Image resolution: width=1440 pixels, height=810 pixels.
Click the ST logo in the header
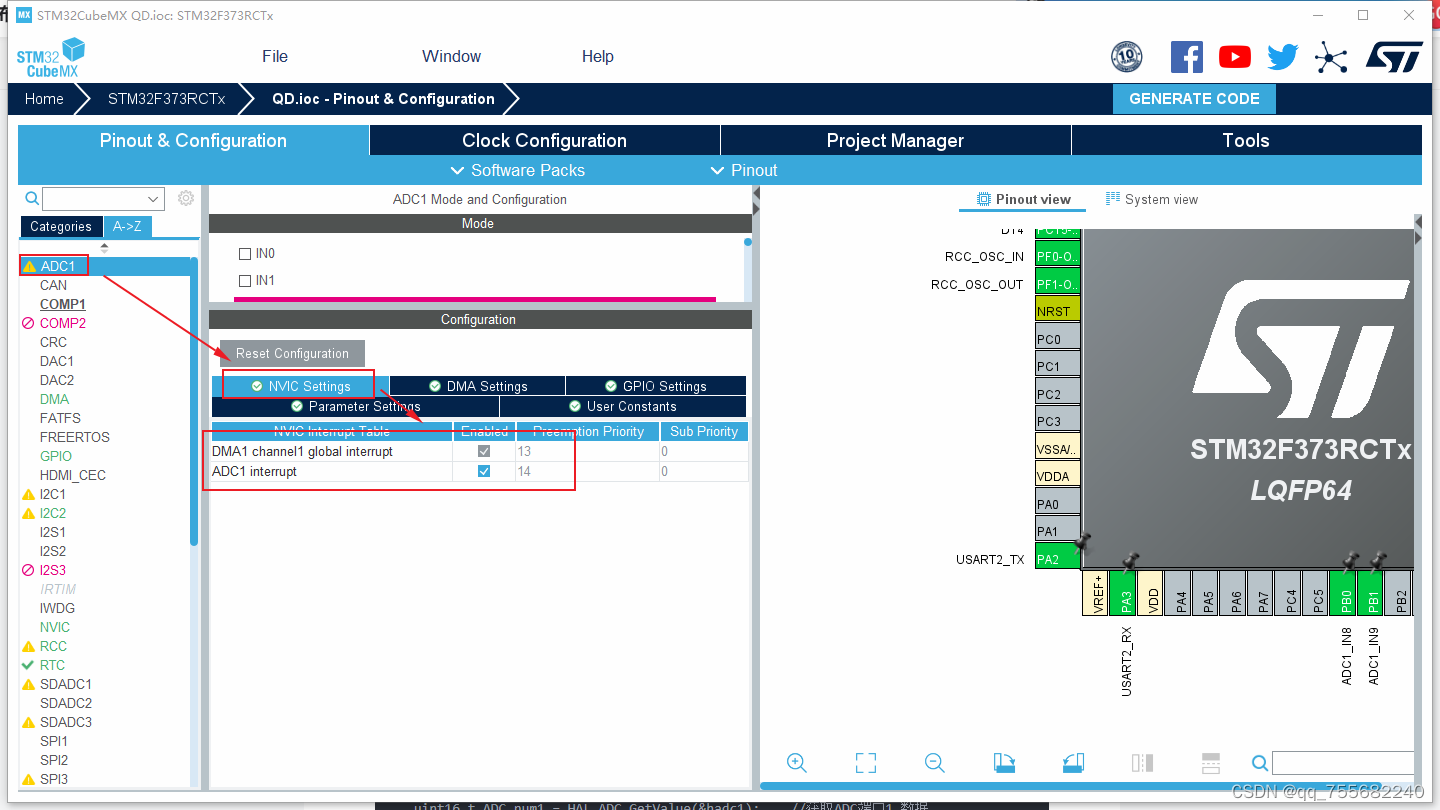[1394, 57]
